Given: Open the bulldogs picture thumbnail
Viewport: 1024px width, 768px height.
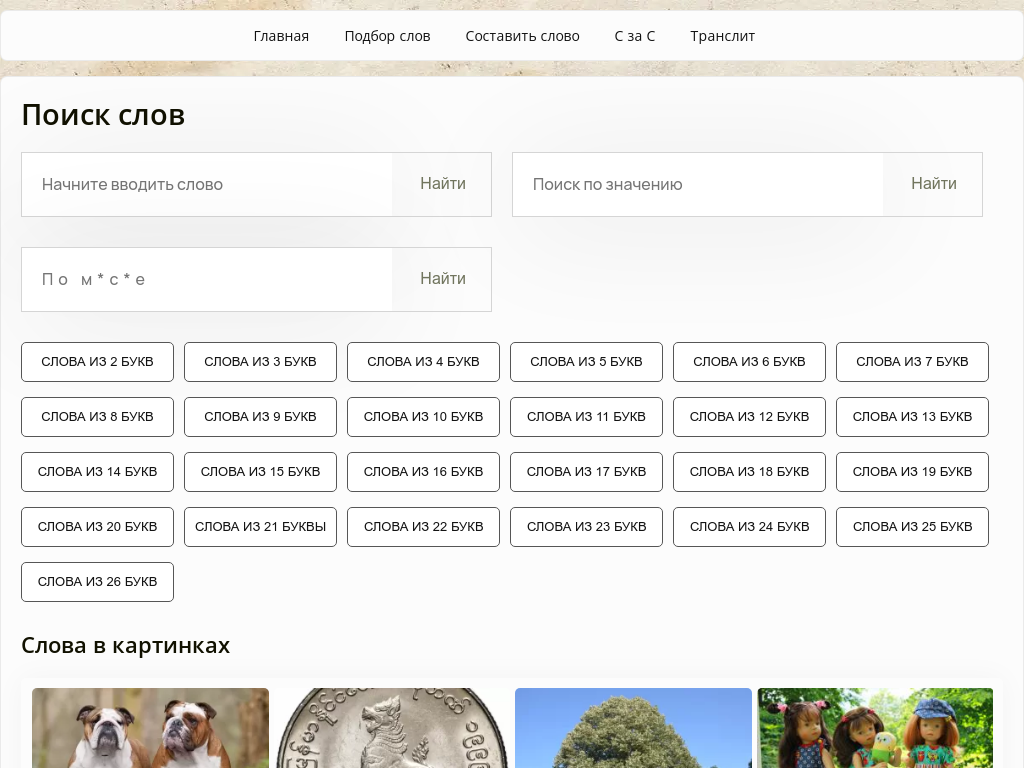Looking at the screenshot, I should point(150,728).
